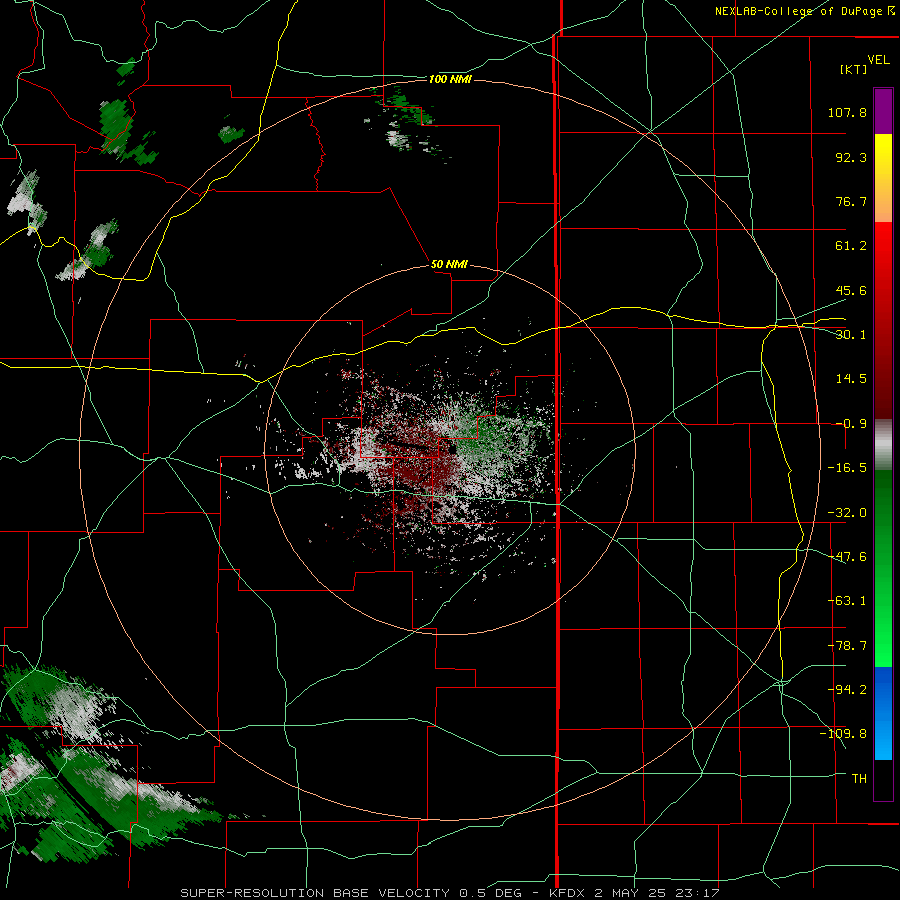Click the [KT] units label
Viewport: 900px width, 900px height.
[x=854, y=69]
